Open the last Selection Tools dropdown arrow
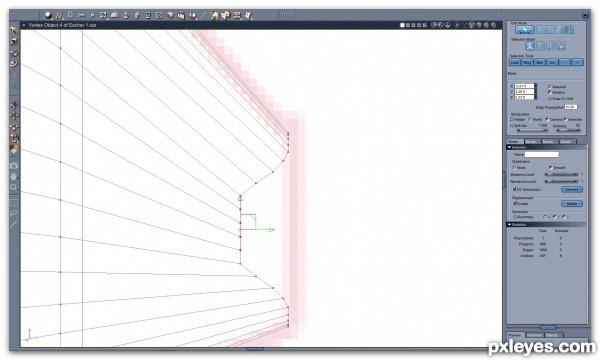 click(x=577, y=62)
